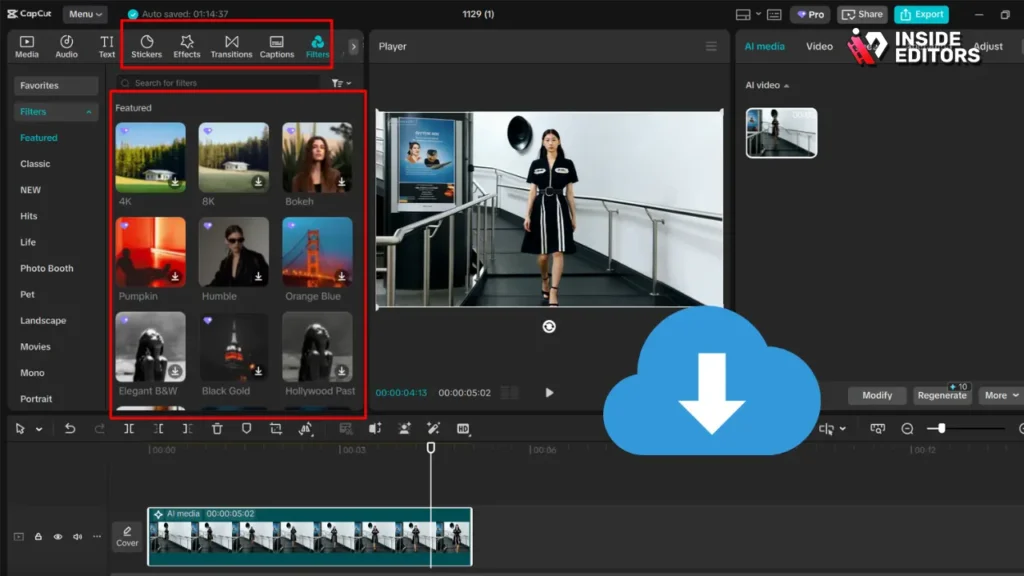Screen dimensions: 1024x576
Task: Download the Orange Blue filter
Action: [x=342, y=277]
